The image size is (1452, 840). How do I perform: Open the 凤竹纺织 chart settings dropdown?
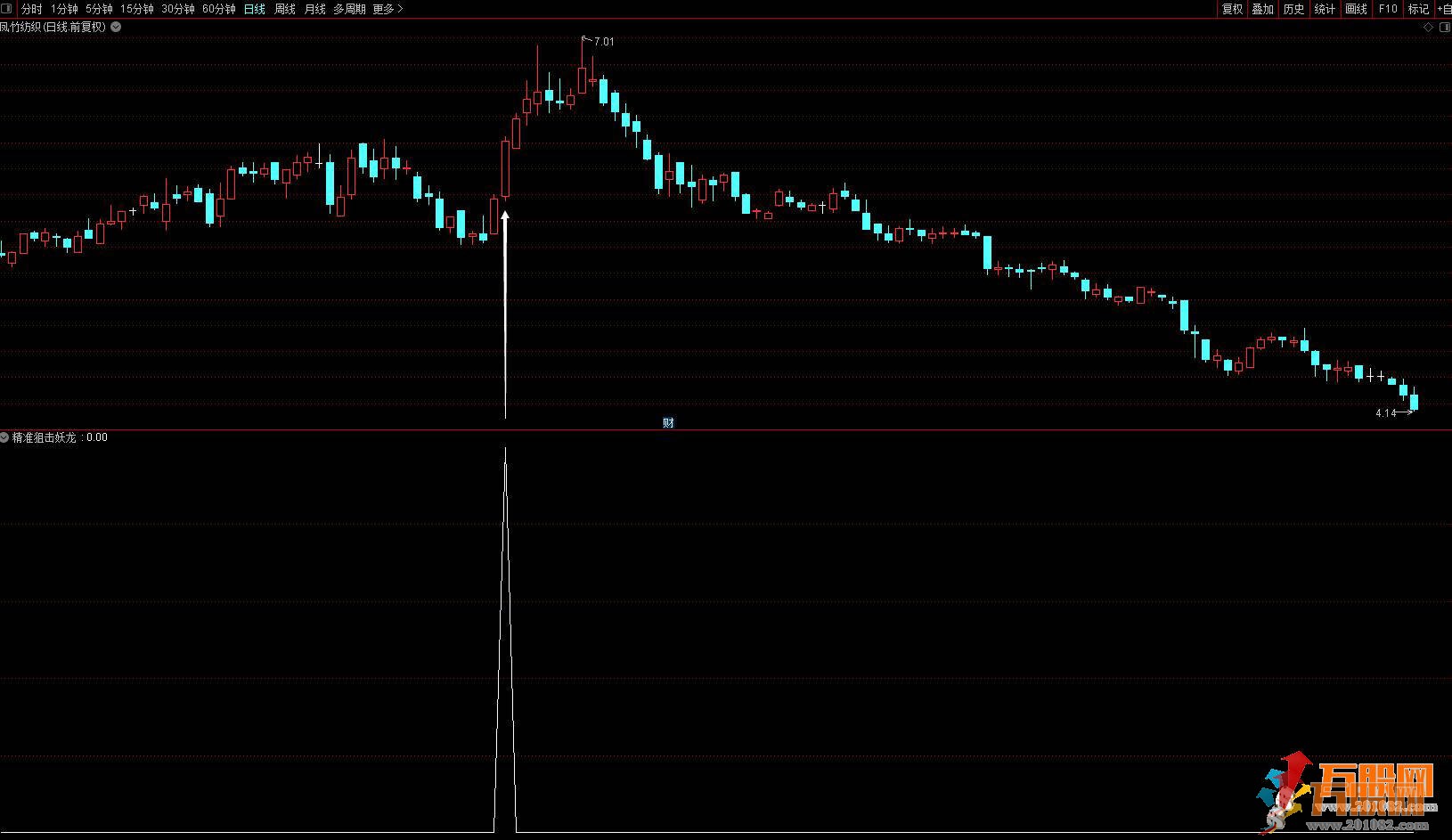pos(116,27)
